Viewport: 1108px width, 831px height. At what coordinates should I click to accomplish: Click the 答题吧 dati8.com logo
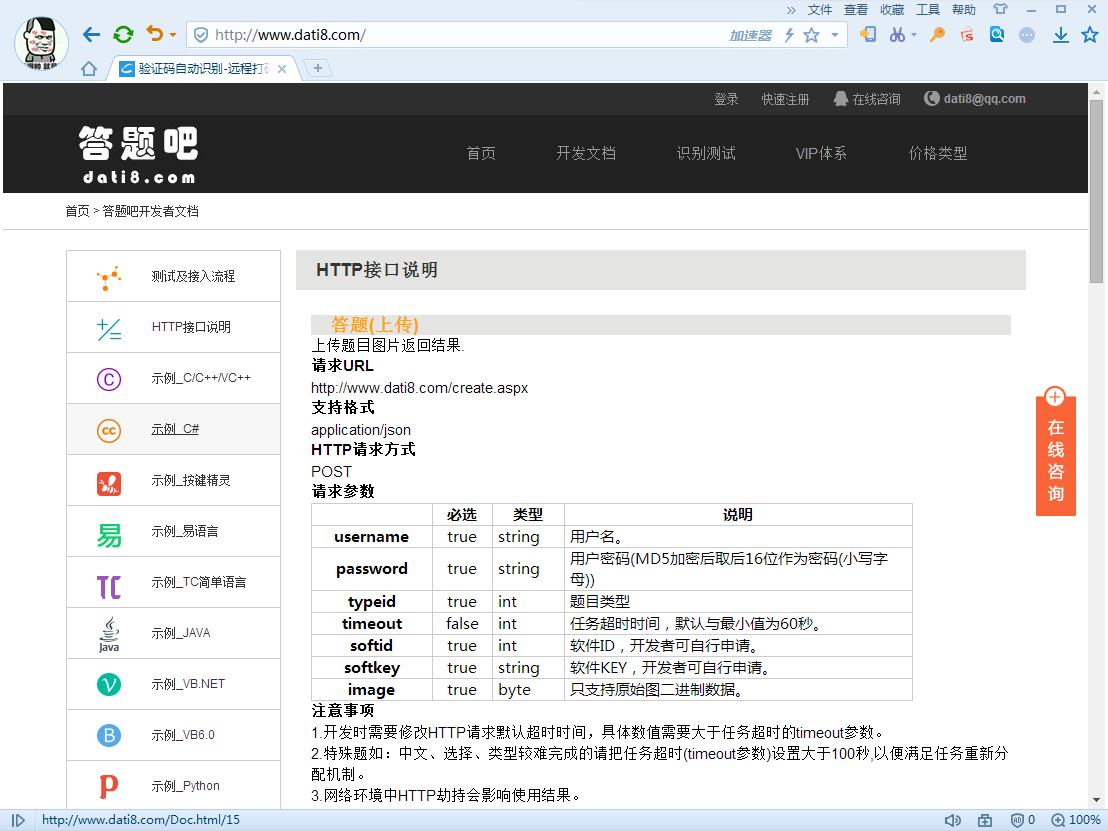[138, 155]
